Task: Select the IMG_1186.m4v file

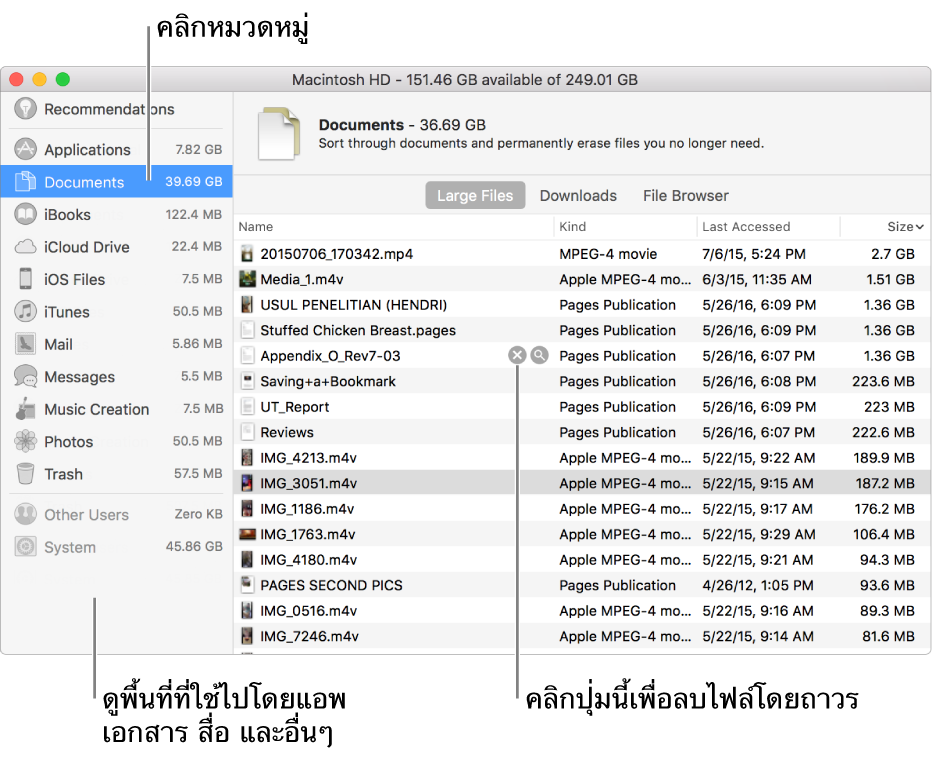Action: click(307, 509)
